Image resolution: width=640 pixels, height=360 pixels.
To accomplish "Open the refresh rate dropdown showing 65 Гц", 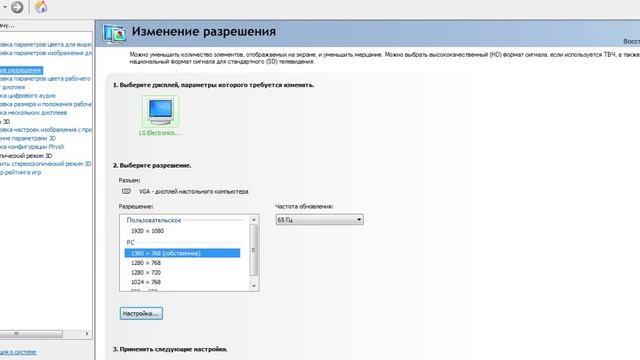I will click(x=320, y=220).
